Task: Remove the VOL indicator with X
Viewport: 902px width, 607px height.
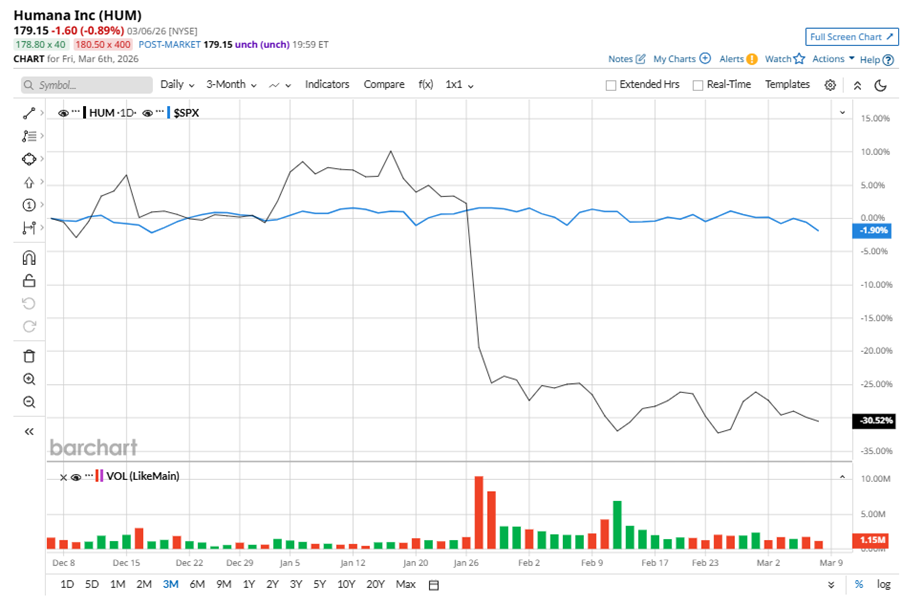Action: click(x=63, y=477)
